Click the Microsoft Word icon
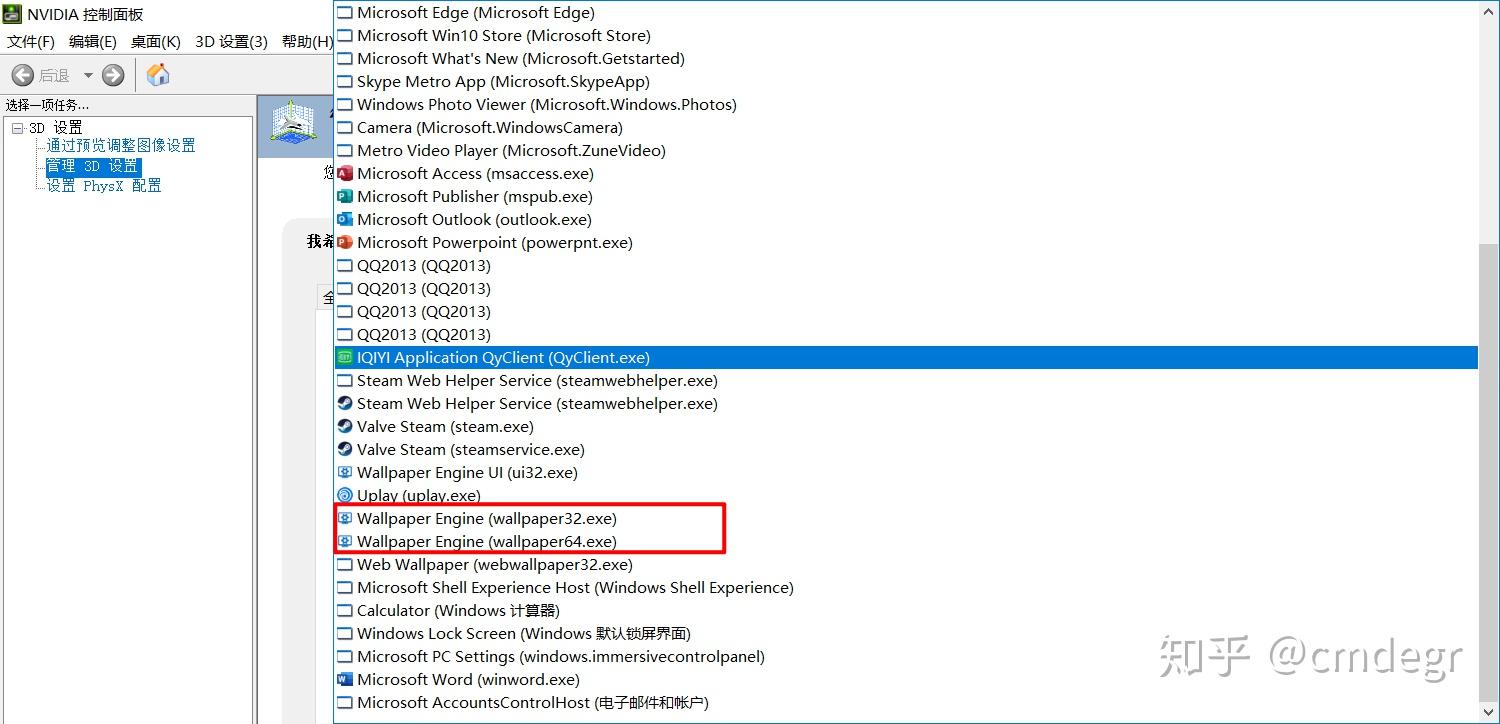 click(x=345, y=680)
